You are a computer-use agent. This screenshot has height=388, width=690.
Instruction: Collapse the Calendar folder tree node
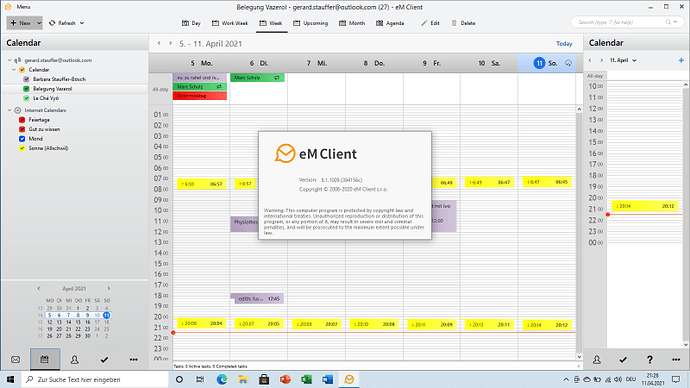(x=14, y=70)
